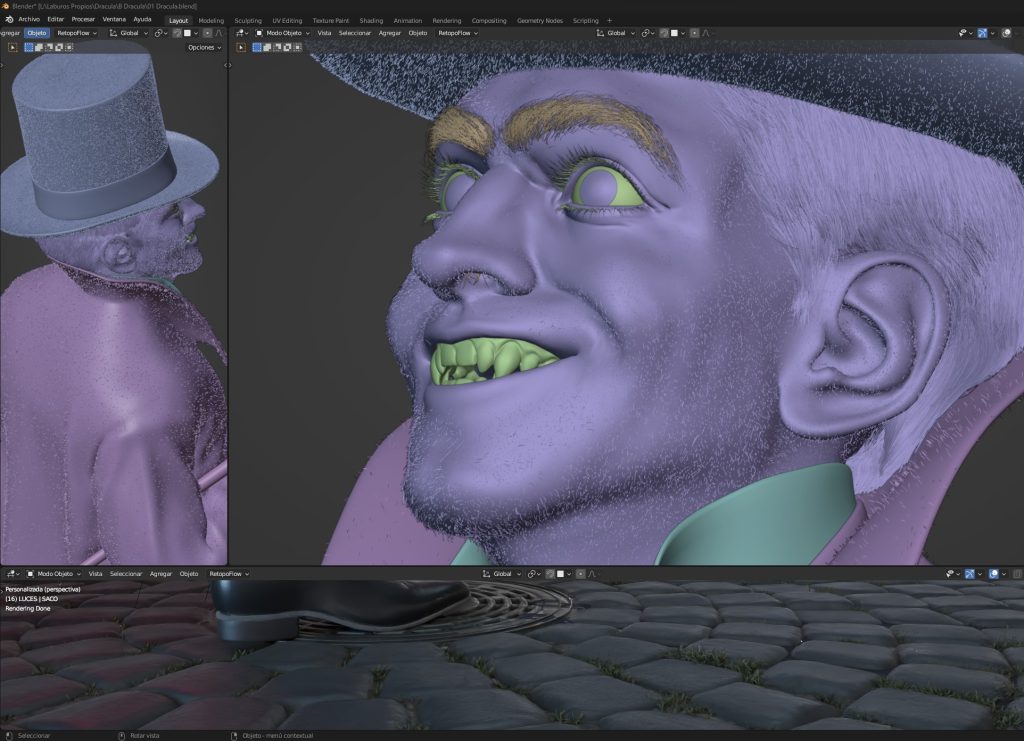Open Seleccionar menu in bottom viewport

[x=126, y=574]
